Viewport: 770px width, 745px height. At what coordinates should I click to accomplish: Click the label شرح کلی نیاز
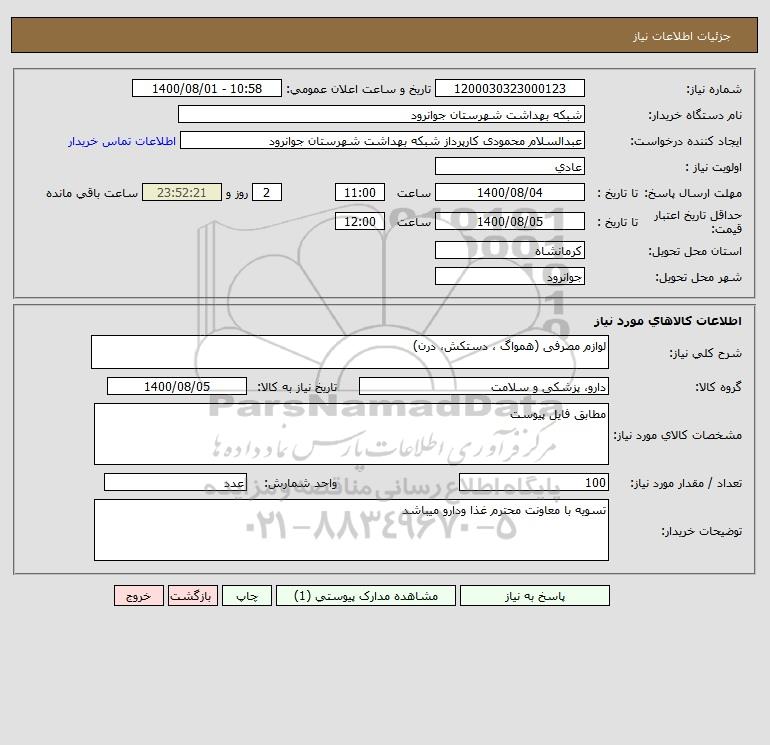tap(706, 353)
